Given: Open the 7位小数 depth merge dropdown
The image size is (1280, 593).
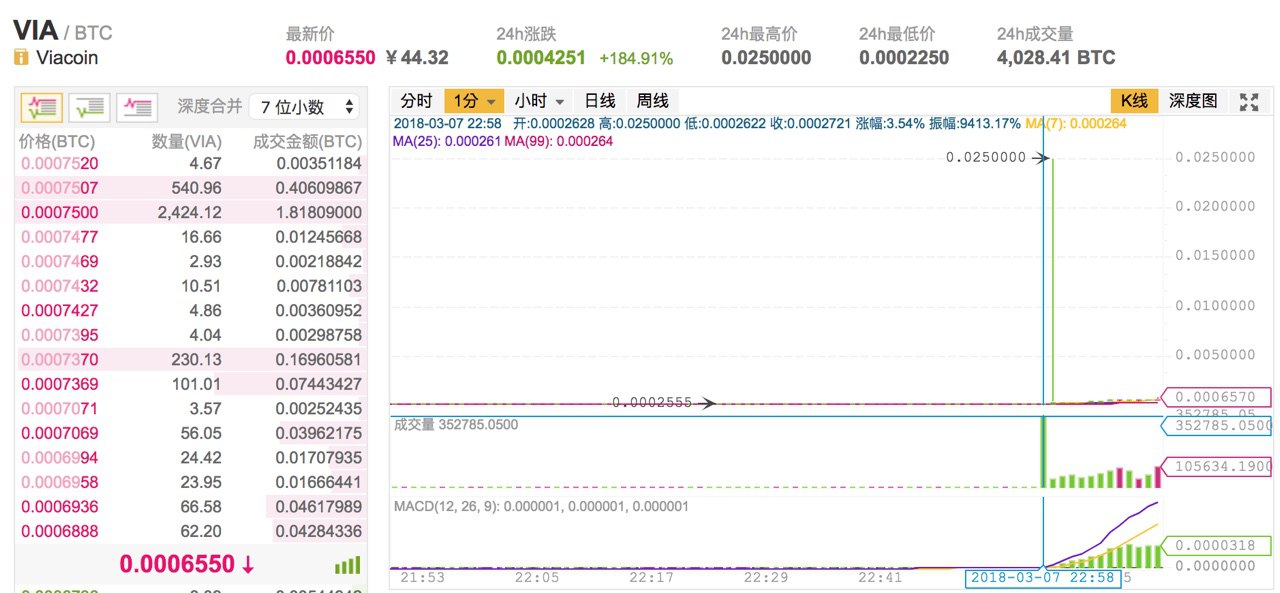Looking at the screenshot, I should 304,106.
